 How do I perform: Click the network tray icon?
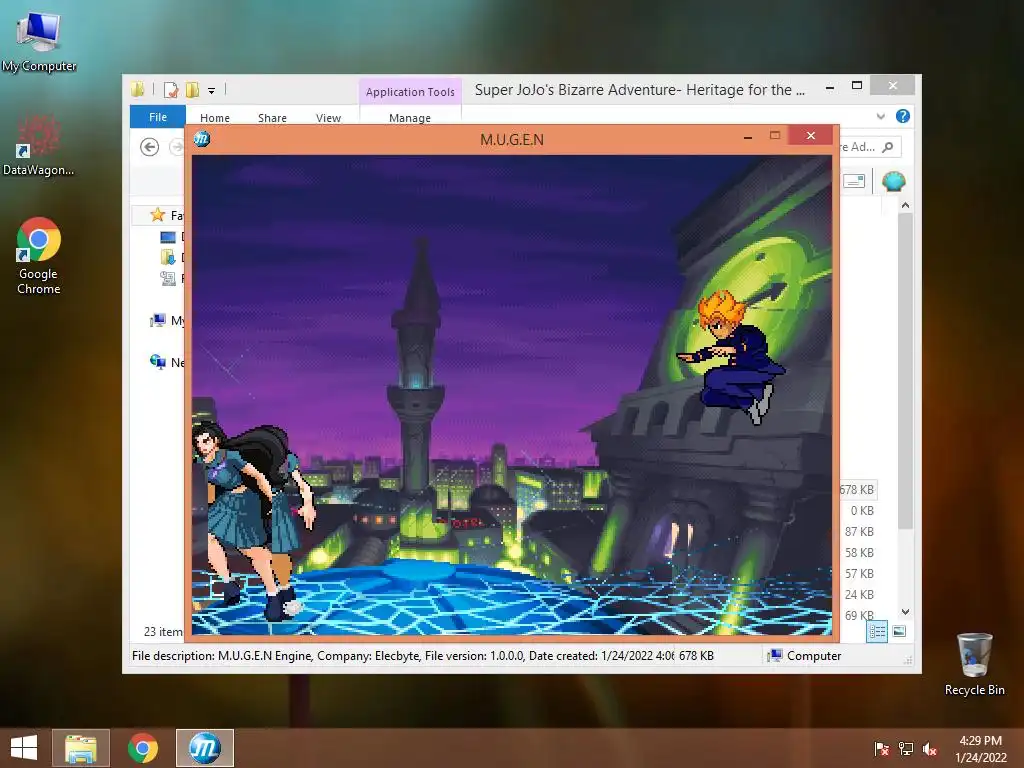coord(906,749)
